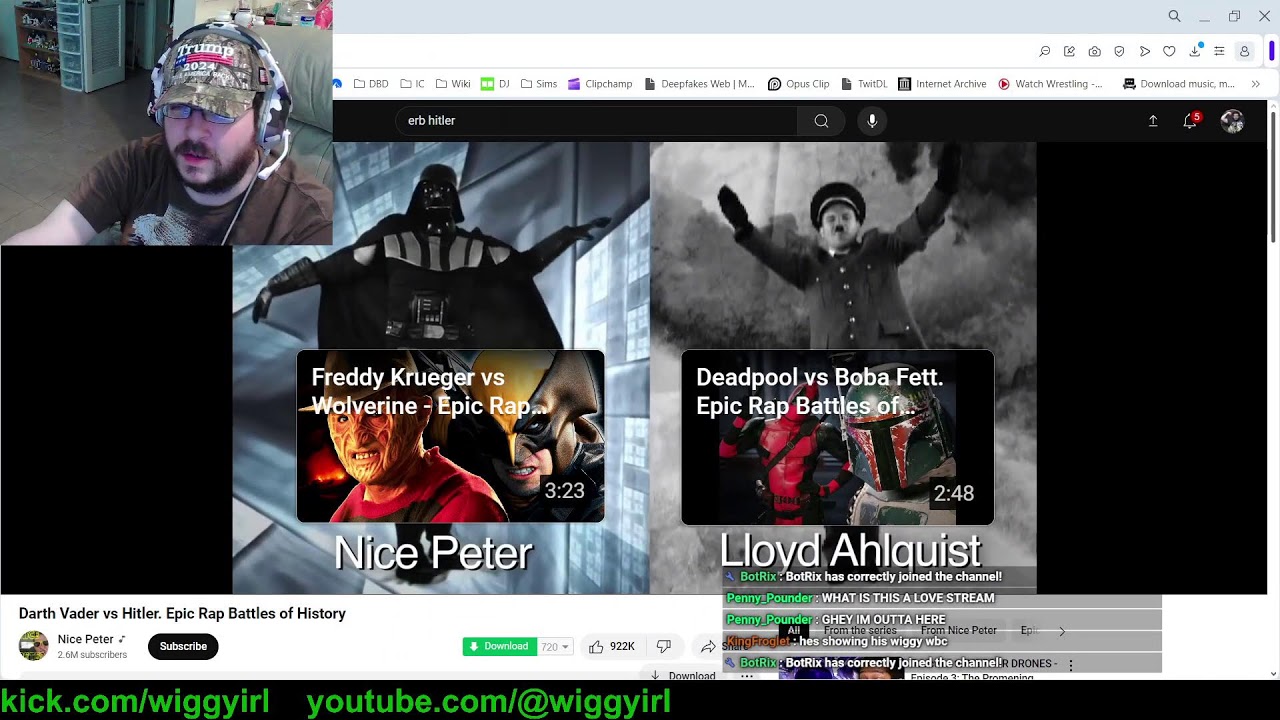Dislike the video with thumbs down
The height and width of the screenshot is (720, 1280).
(x=663, y=647)
